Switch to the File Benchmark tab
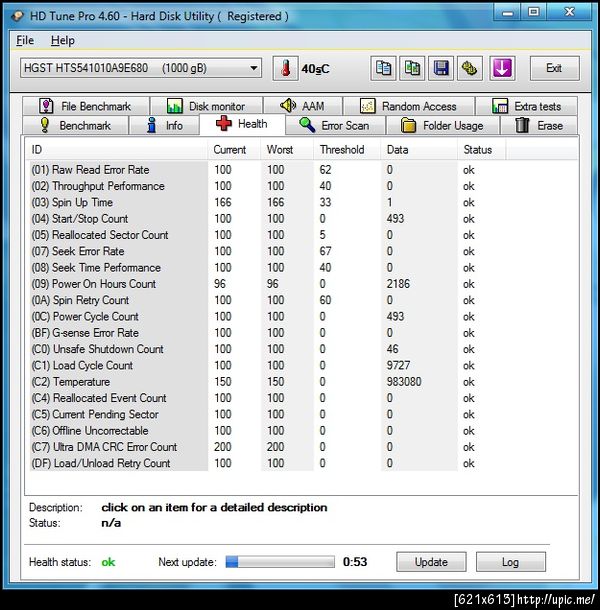 86,106
